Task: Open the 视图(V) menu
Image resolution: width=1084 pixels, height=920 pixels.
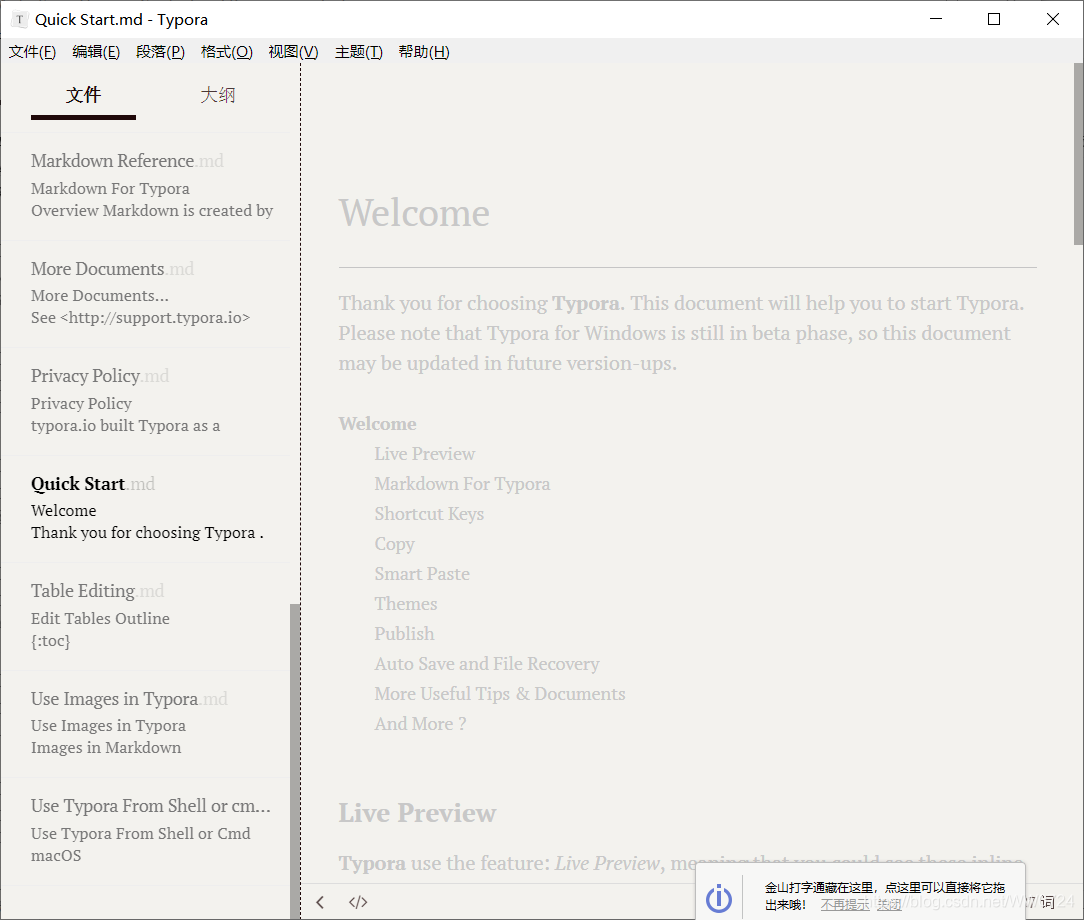Action: tap(293, 52)
